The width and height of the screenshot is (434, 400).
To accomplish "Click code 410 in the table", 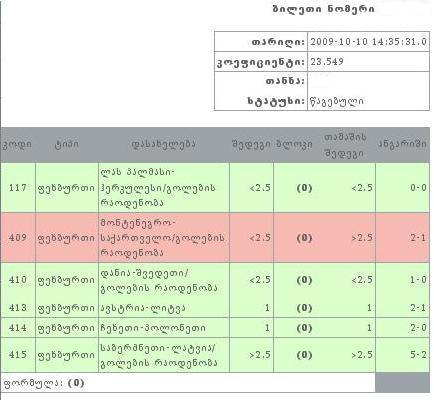I will tap(18, 280).
